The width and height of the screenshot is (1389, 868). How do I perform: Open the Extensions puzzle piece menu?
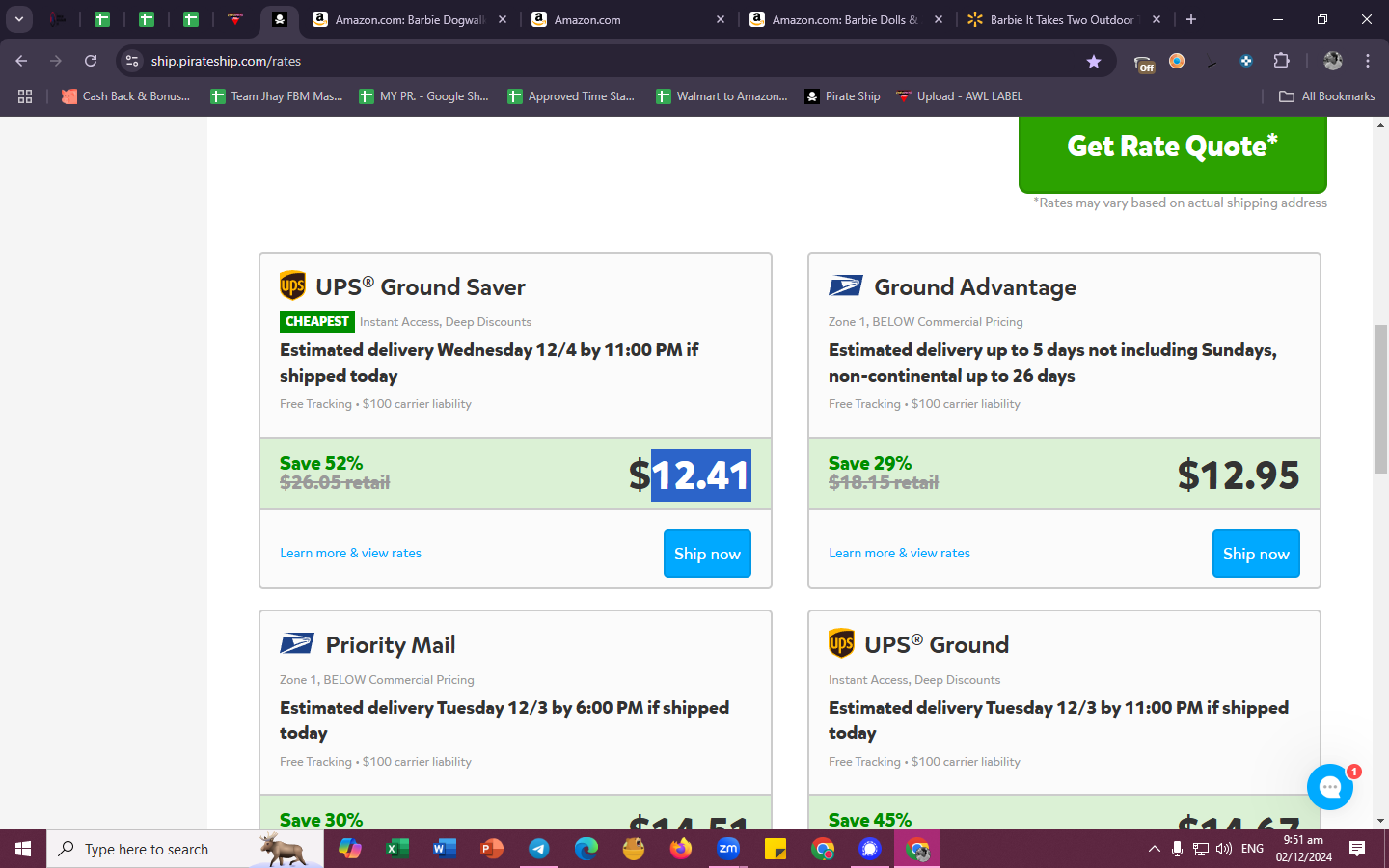(1282, 61)
